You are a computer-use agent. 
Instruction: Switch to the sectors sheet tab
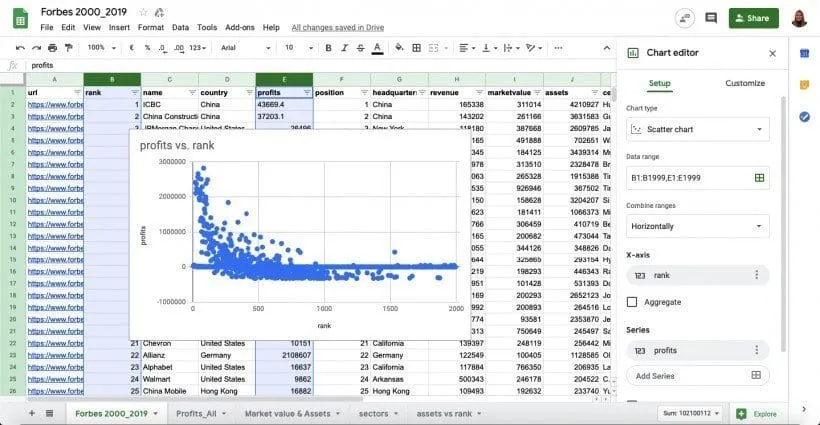[378, 413]
